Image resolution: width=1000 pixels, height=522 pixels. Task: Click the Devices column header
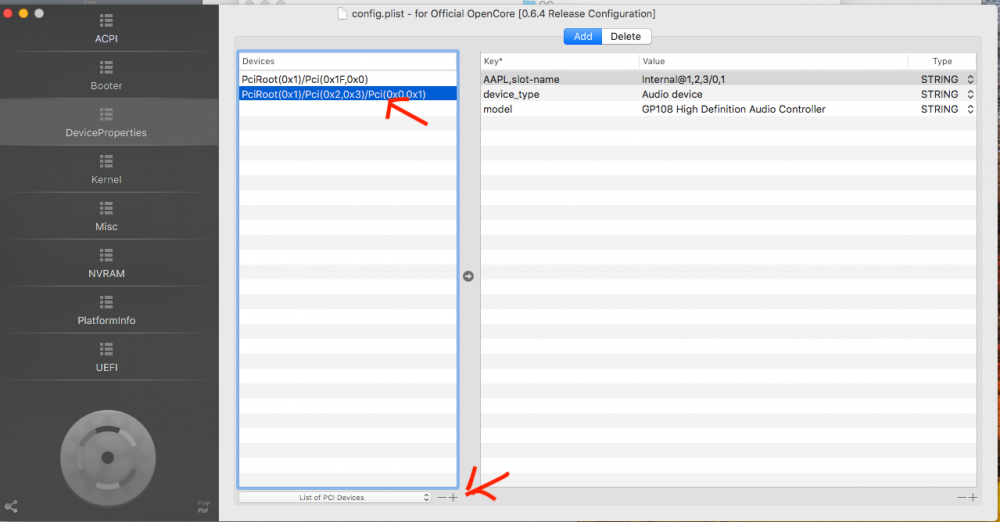click(x=348, y=61)
